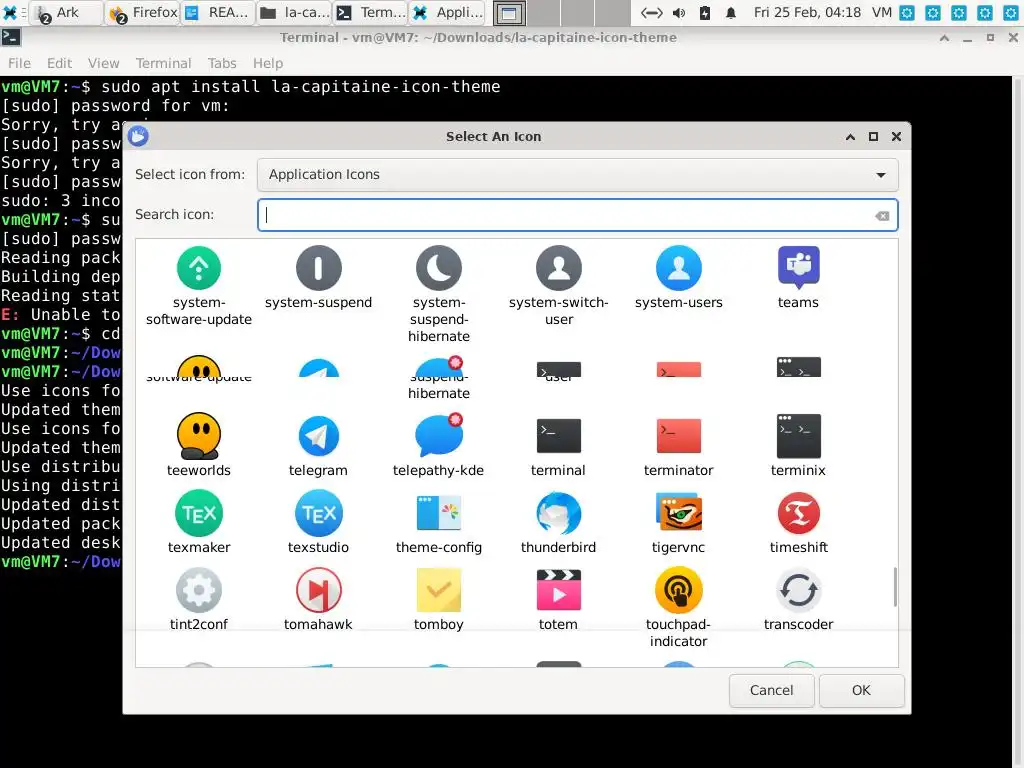Open the terminal File menu
This screenshot has height=768, width=1024.
[x=20, y=63]
